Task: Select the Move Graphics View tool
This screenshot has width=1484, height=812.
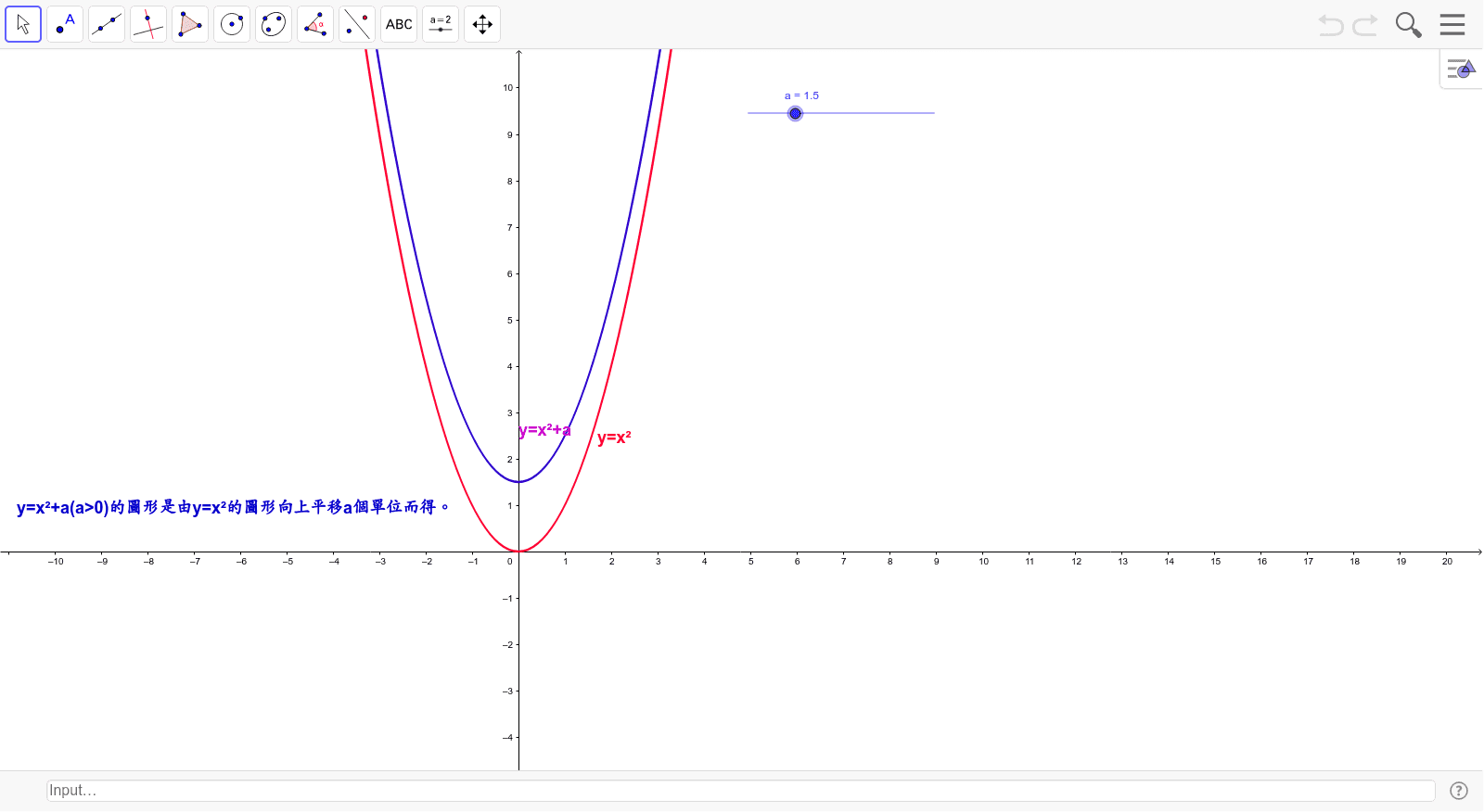Action: [x=482, y=24]
